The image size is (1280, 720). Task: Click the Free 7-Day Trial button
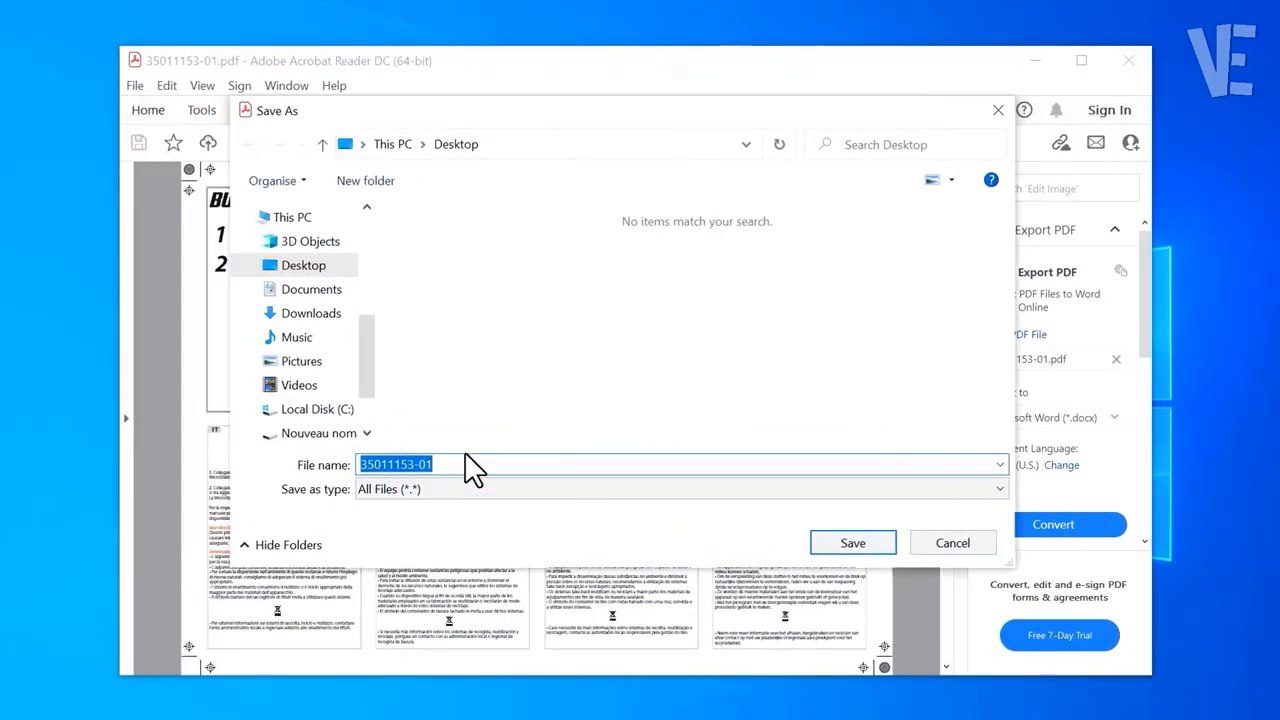point(1059,635)
